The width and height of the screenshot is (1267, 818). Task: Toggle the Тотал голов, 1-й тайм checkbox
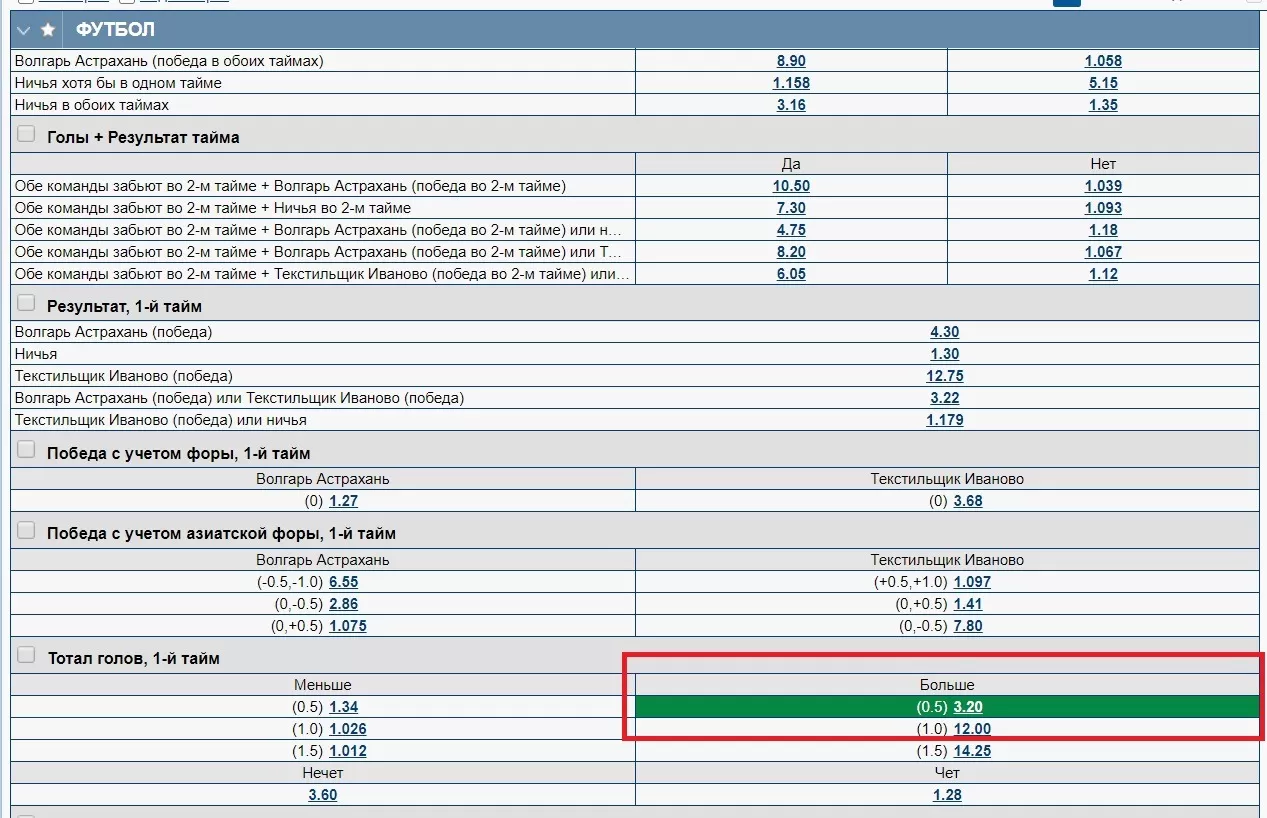[26, 655]
